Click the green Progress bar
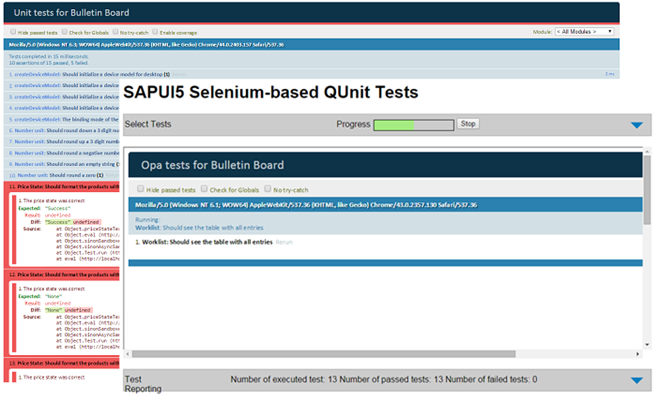This screenshot has height=402, width=660. (x=412, y=124)
